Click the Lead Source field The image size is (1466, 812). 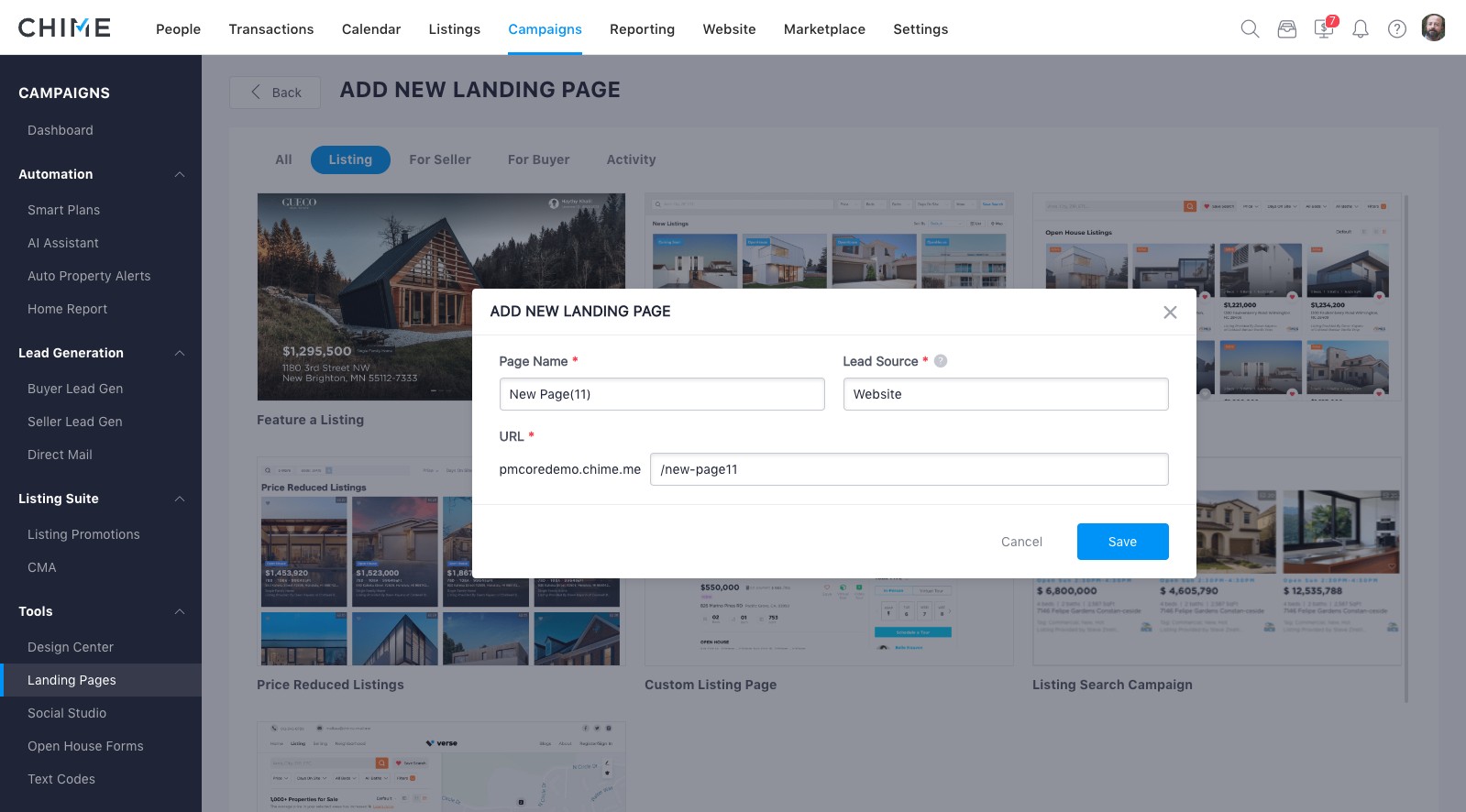1006,394
